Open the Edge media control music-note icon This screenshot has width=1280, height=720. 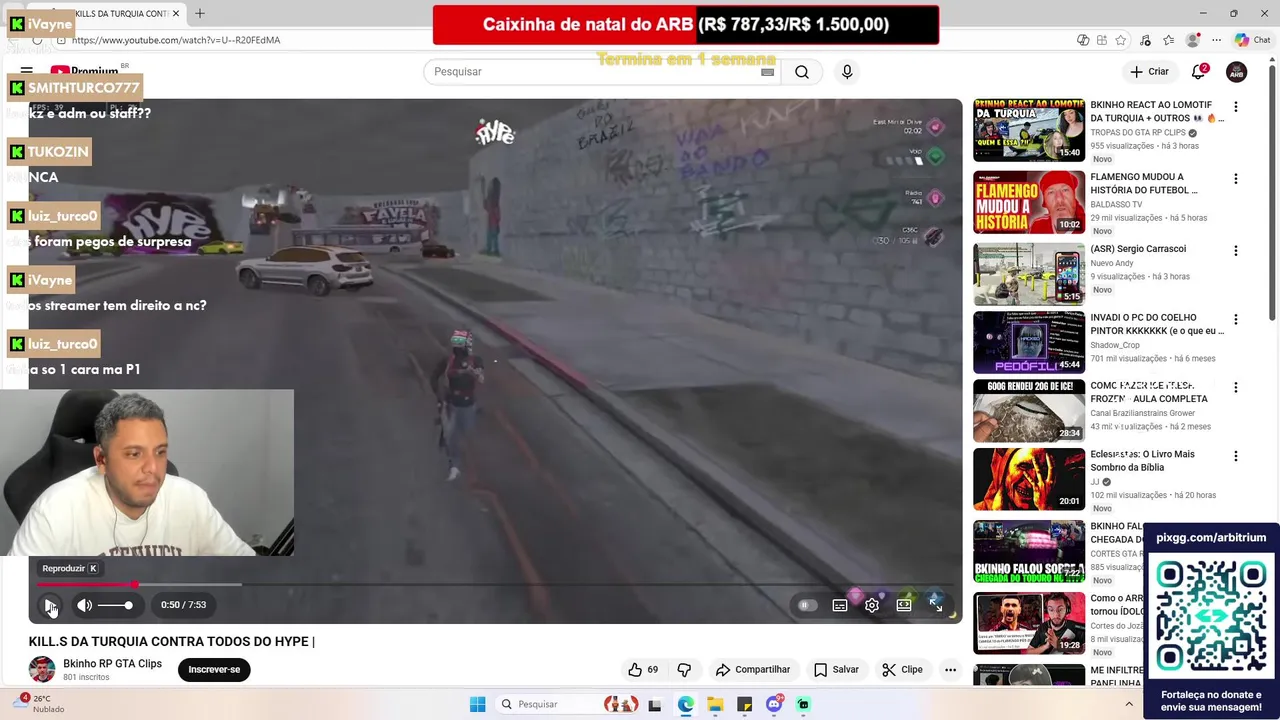pos(1144,40)
